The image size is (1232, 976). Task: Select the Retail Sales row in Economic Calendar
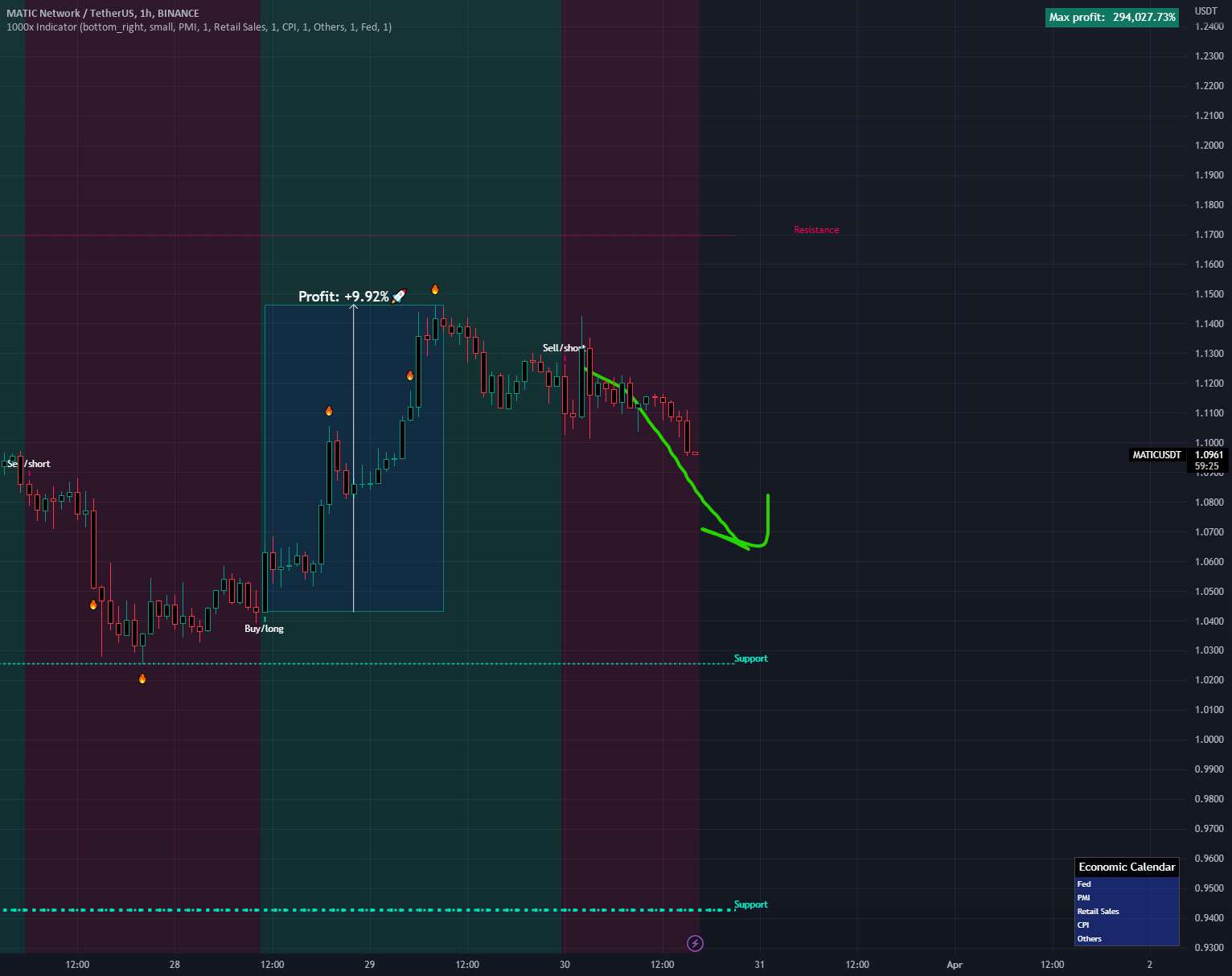[x=1127, y=911]
